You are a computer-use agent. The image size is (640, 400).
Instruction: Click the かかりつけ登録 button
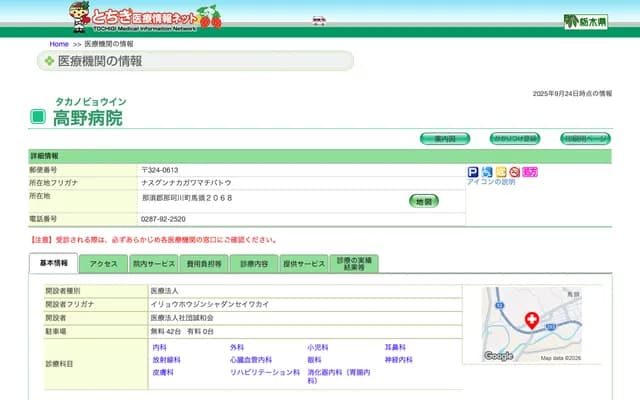(514, 139)
